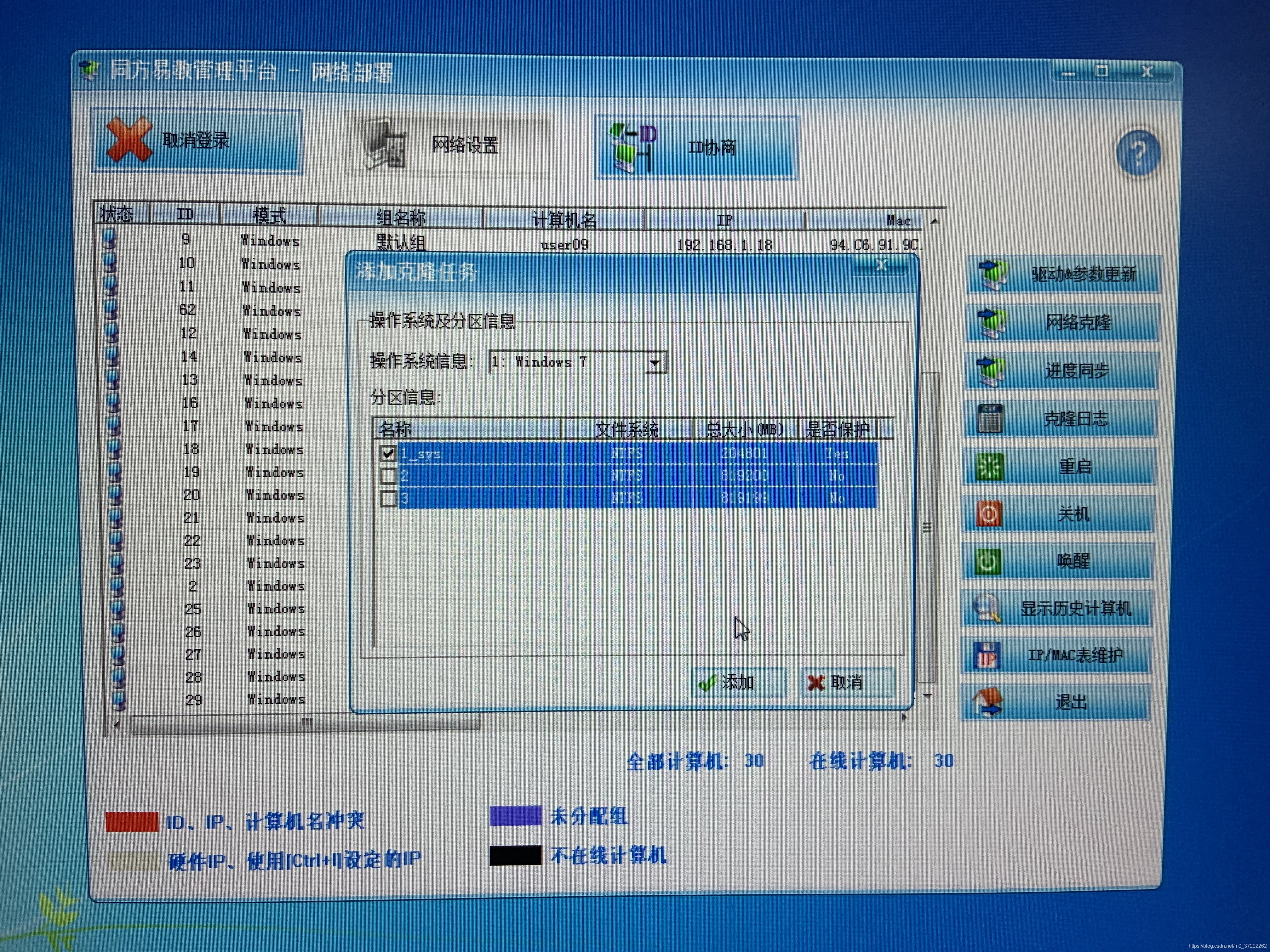
Task: Click the 文件系统 column header
Action: (x=626, y=429)
